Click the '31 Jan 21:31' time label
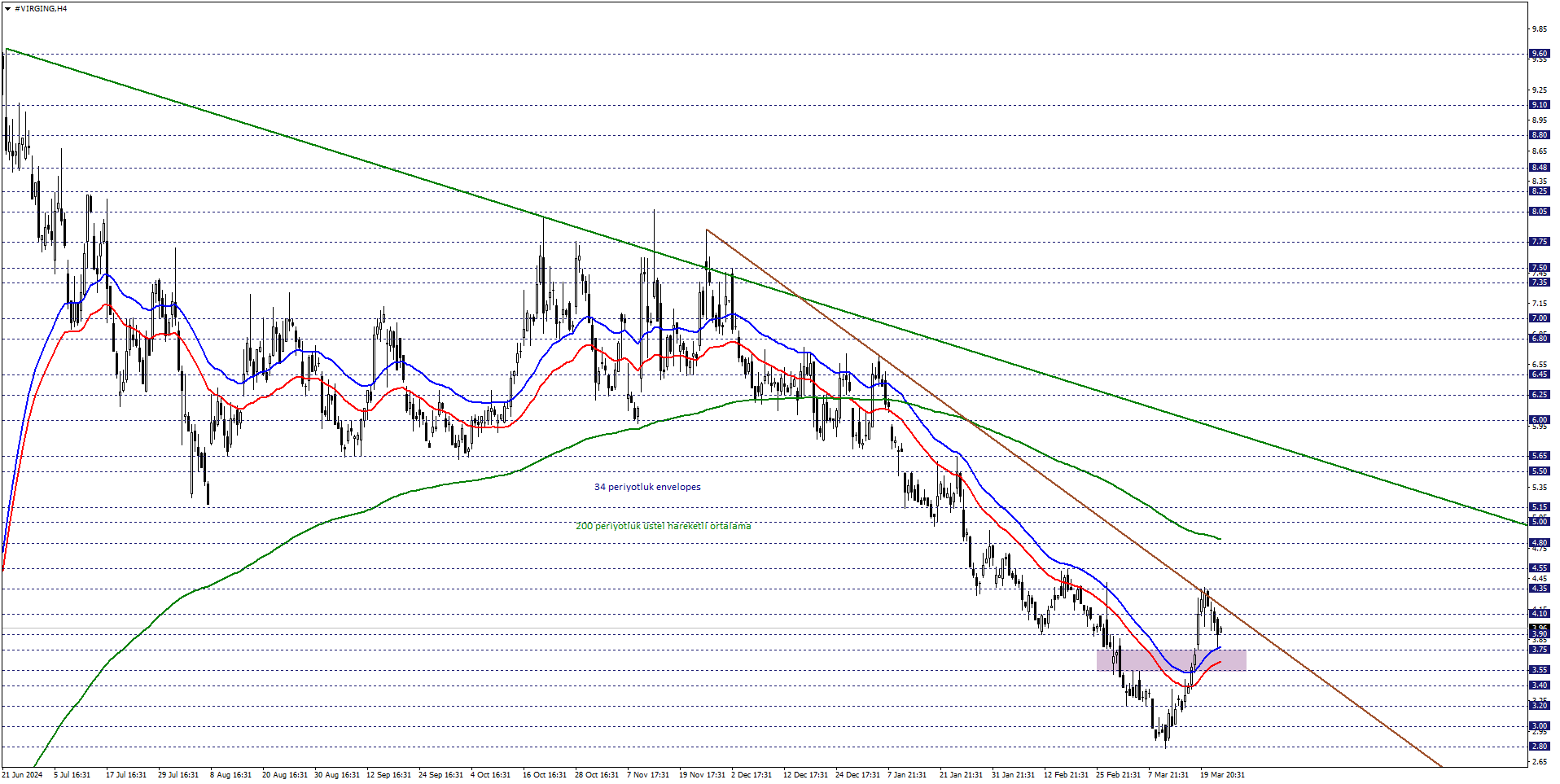This screenshot has height=784, width=1560. point(1014,775)
